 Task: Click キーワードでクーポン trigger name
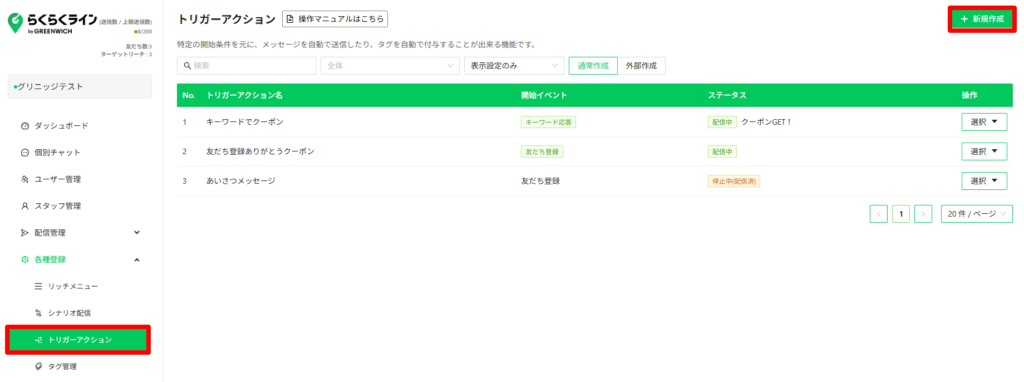(244, 121)
